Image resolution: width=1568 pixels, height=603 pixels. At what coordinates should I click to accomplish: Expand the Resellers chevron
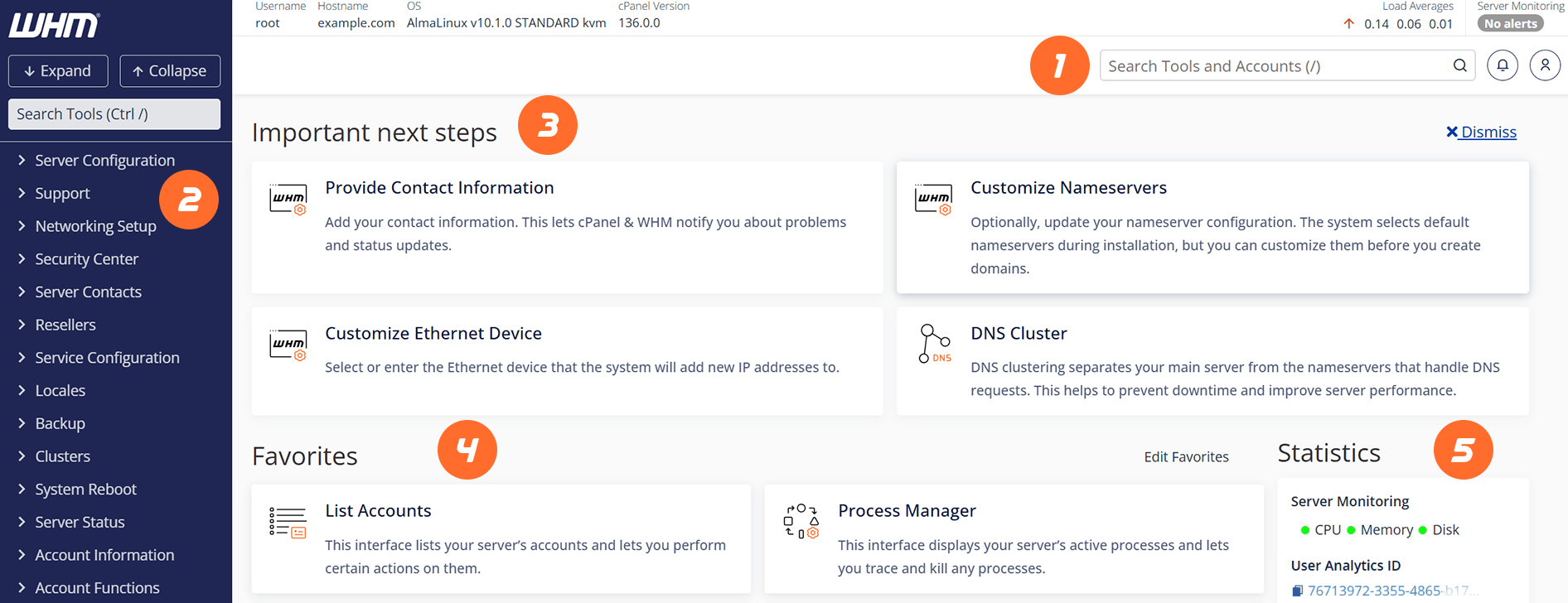[x=22, y=325]
